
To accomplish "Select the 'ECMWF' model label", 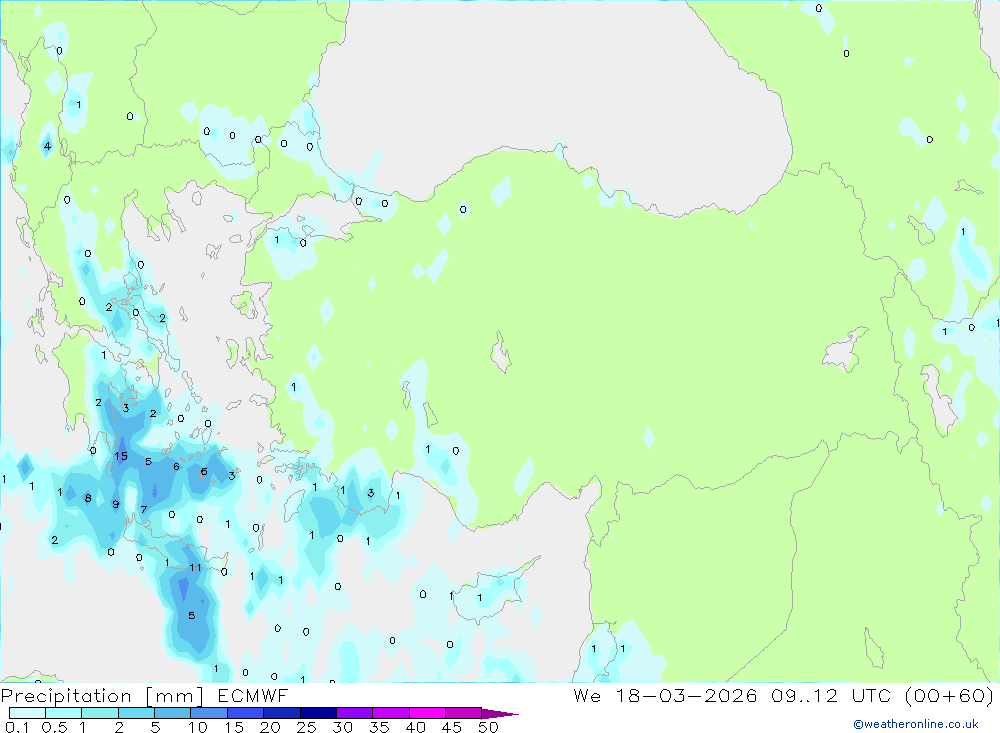I will [253, 695].
